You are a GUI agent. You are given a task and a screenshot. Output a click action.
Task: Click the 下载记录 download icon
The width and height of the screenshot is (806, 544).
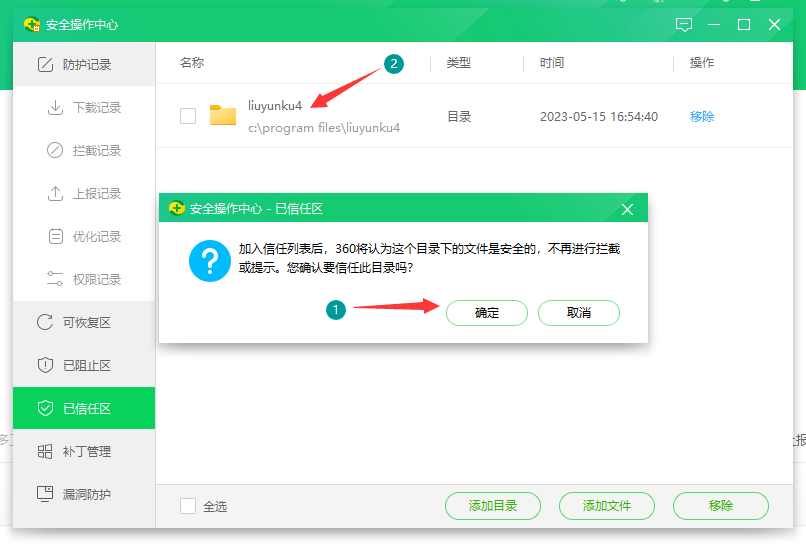[x=55, y=107]
